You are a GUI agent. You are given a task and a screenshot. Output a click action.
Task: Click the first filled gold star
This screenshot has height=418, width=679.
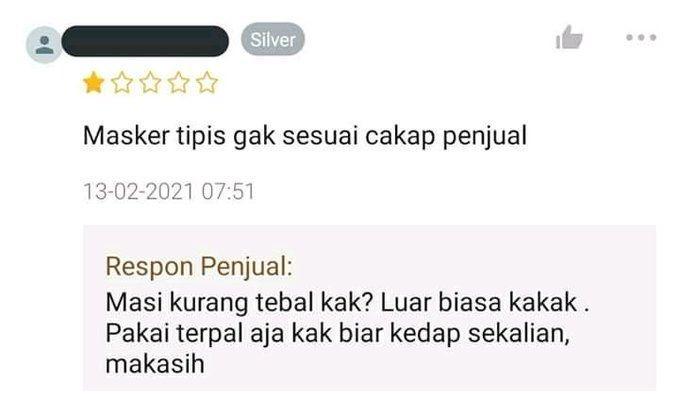pos(94,83)
